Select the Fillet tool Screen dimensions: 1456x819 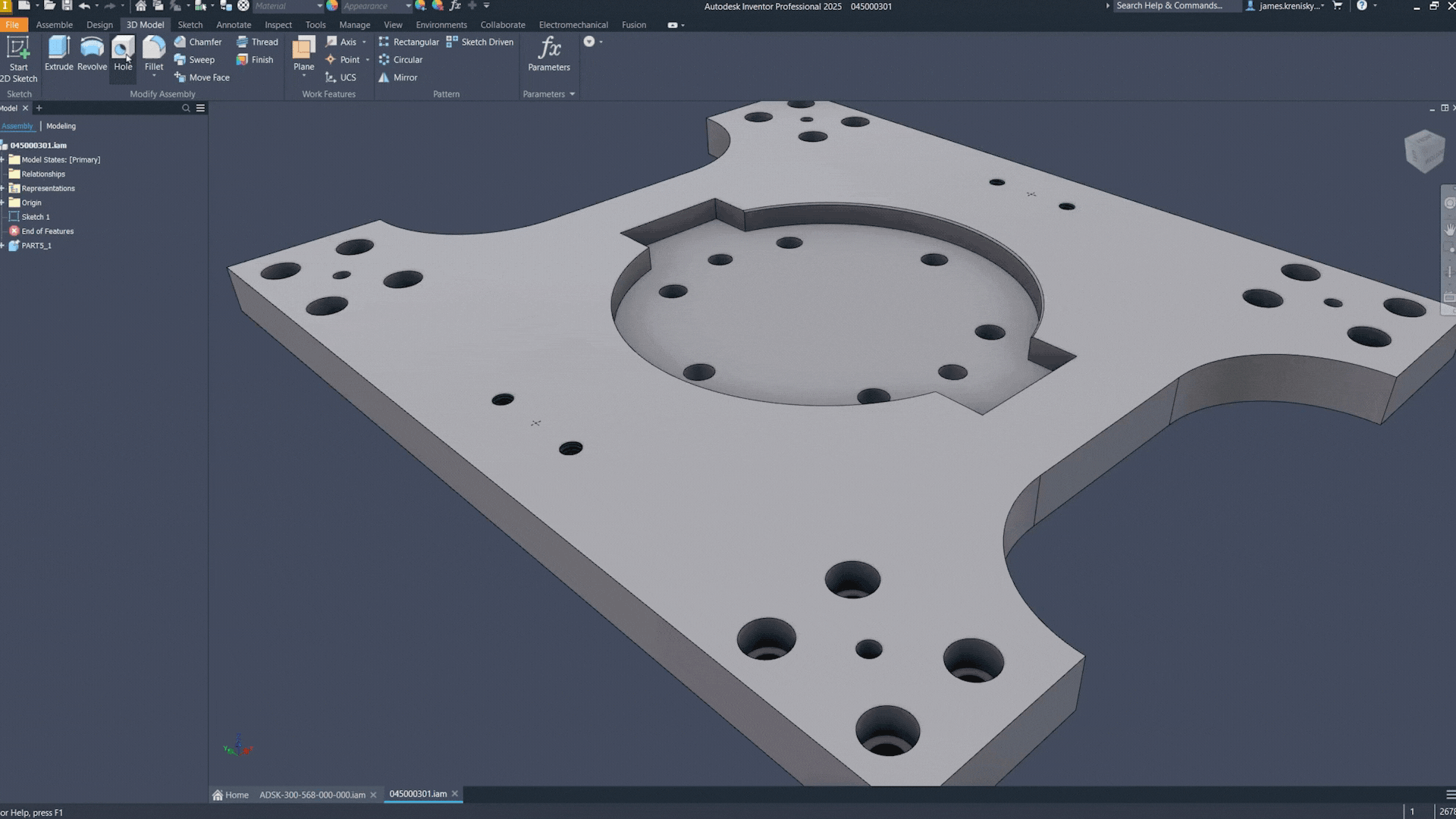coord(154,54)
